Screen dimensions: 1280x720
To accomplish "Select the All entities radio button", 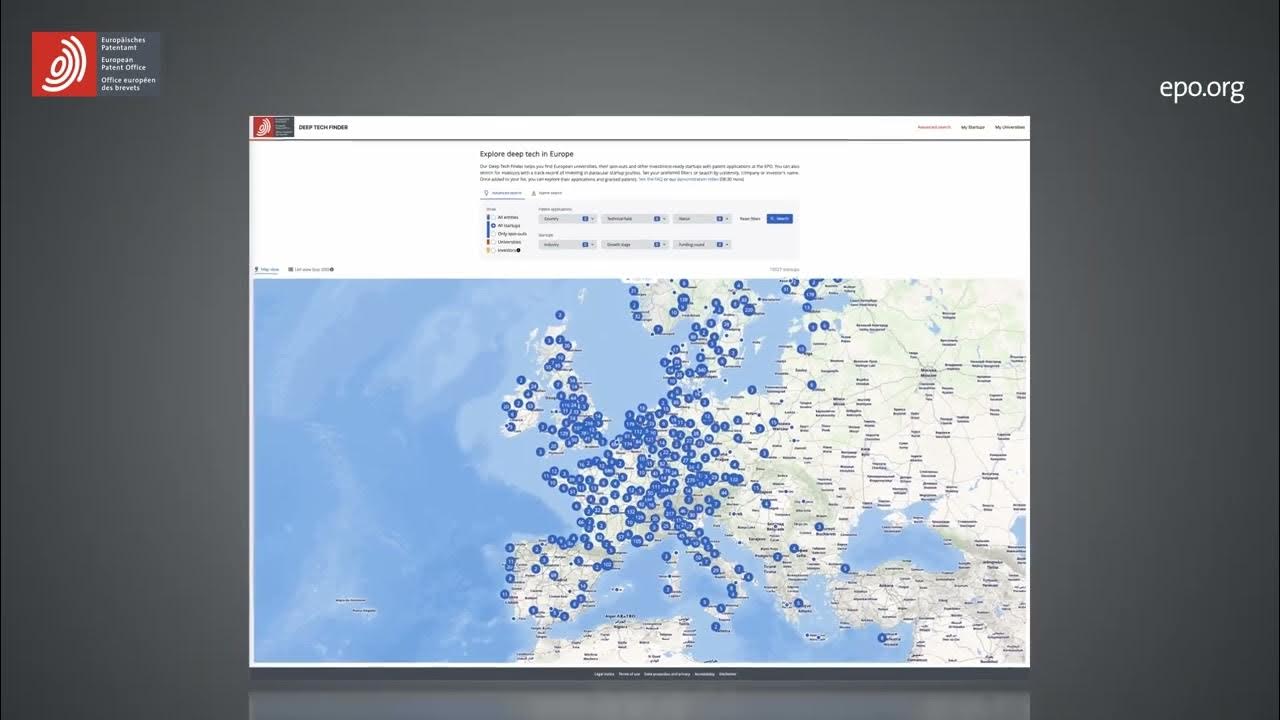I will (x=494, y=217).
